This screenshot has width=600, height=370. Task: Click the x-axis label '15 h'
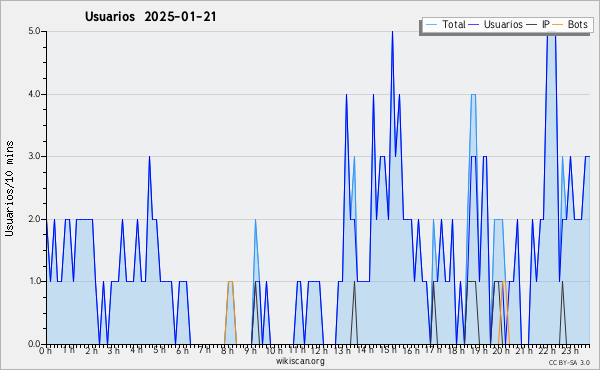388,350
